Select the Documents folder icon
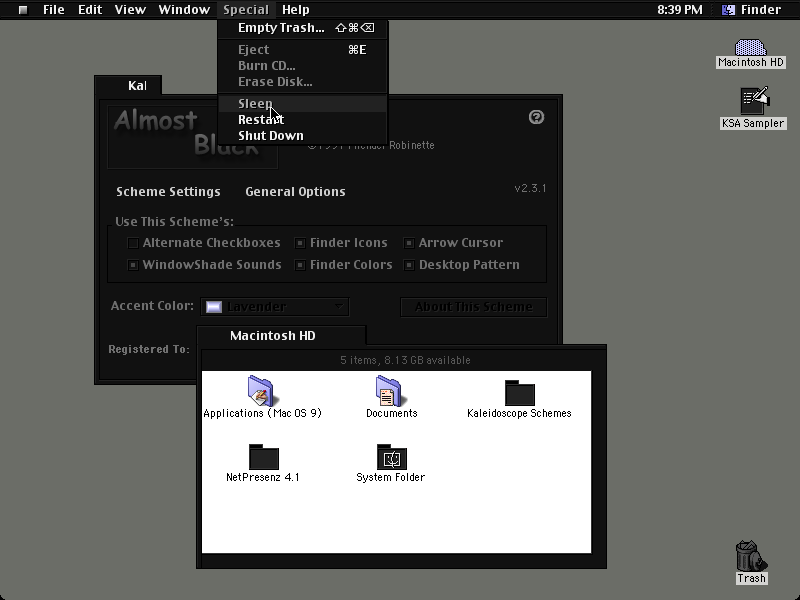Viewport: 800px width, 600px height. tap(389, 391)
